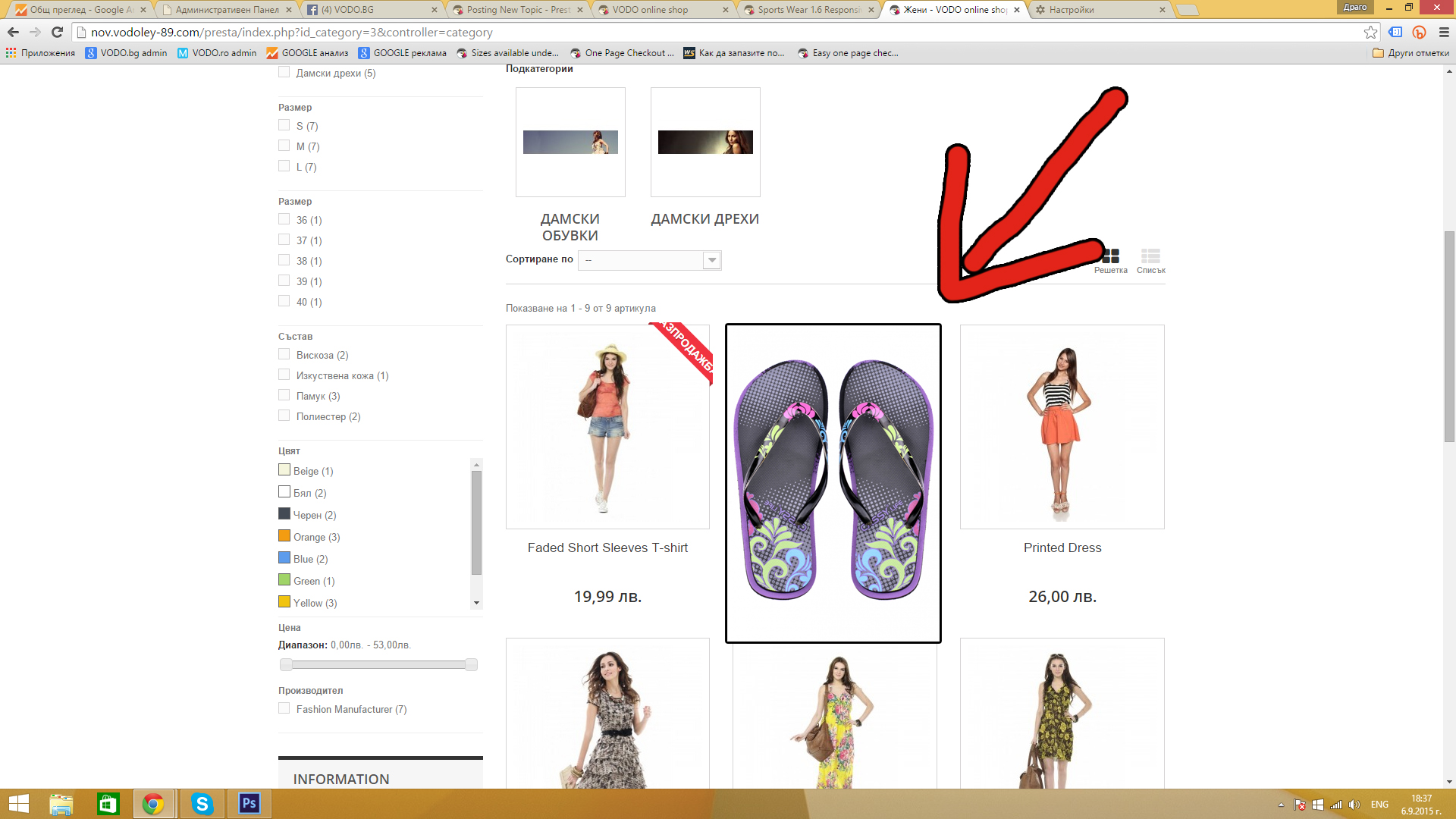Check the size S filter checkbox
The width and height of the screenshot is (1456, 819).
pos(284,125)
